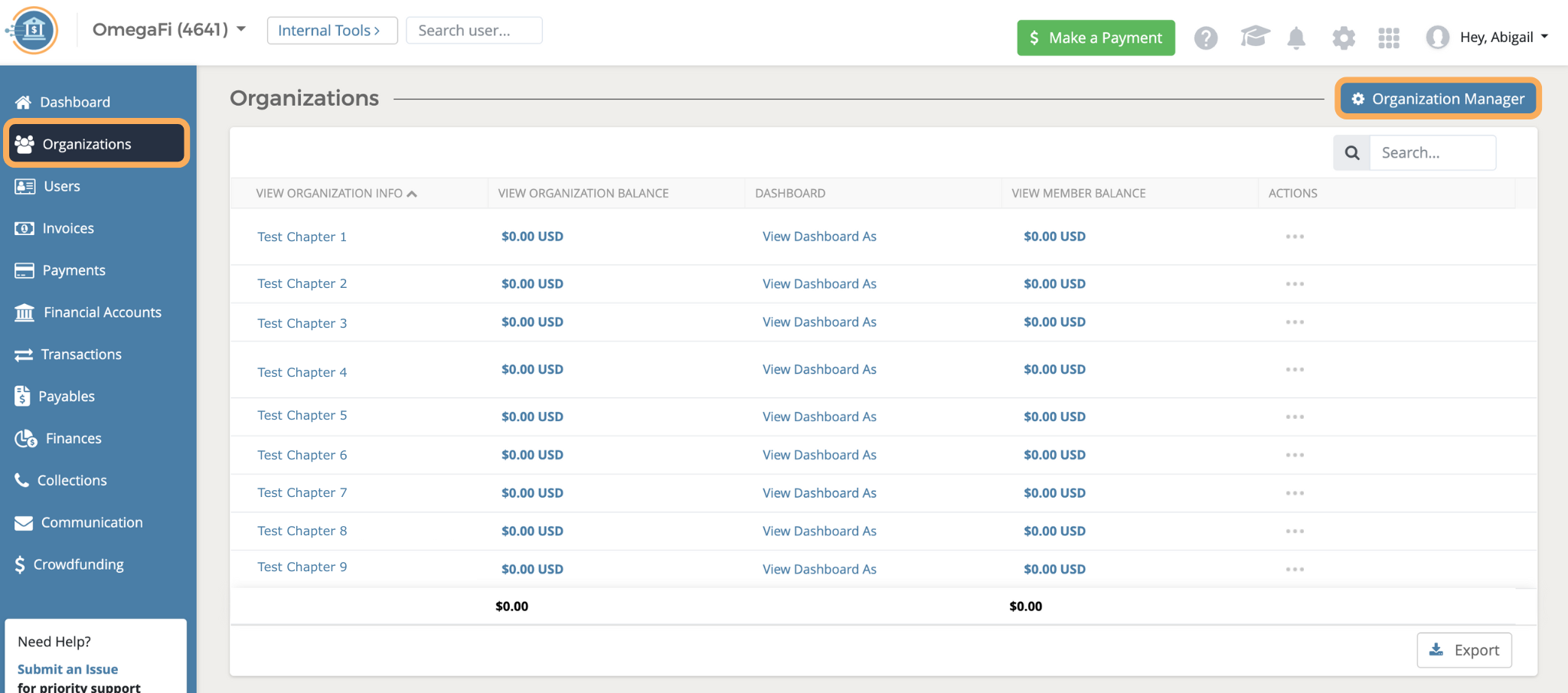1568x693 pixels.
Task: Open Financial Accounts from the sidebar
Action: tap(102, 312)
